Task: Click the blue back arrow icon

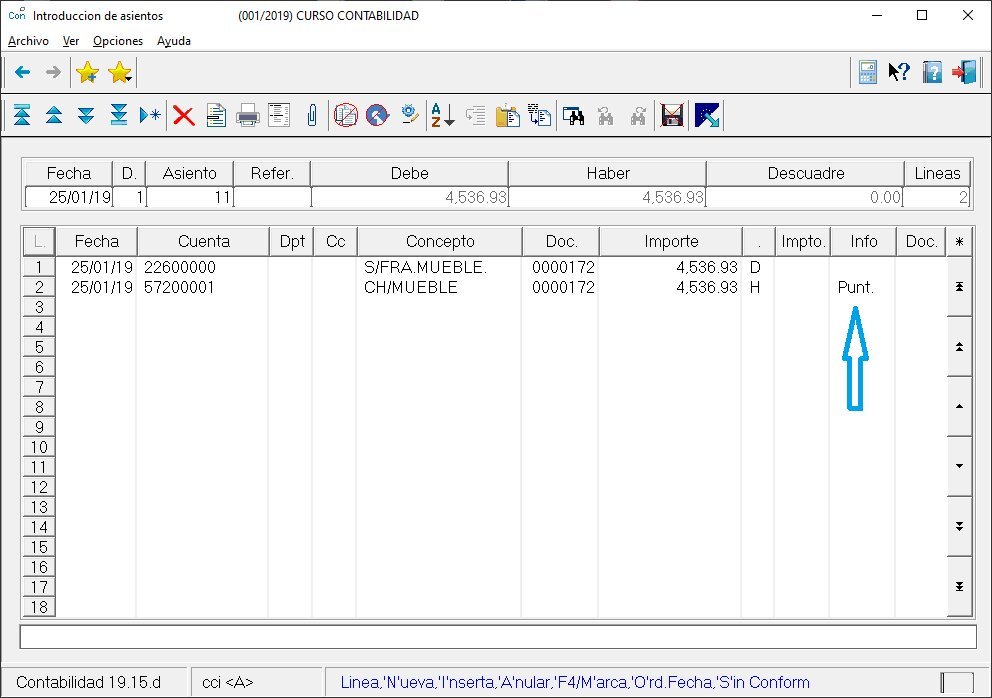Action: (x=23, y=72)
